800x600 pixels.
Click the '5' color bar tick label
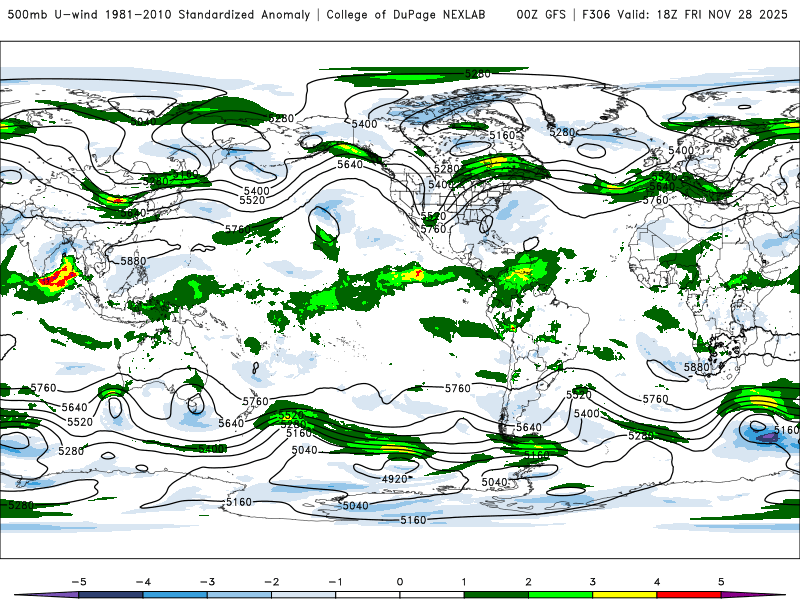pos(721,582)
